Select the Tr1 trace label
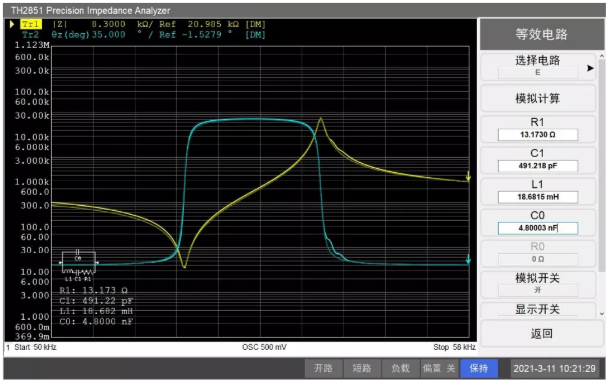 point(30,24)
